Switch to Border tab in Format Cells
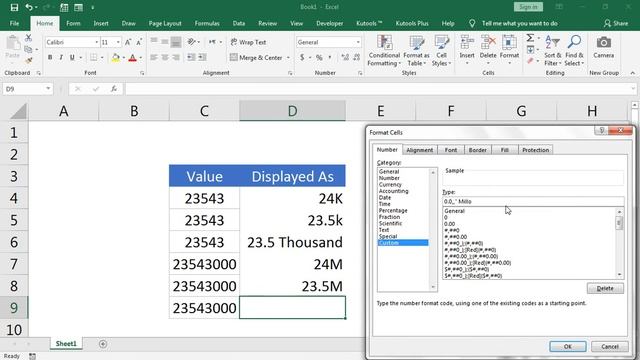Screen dimensions: 640x360 pyautogui.click(x=477, y=150)
